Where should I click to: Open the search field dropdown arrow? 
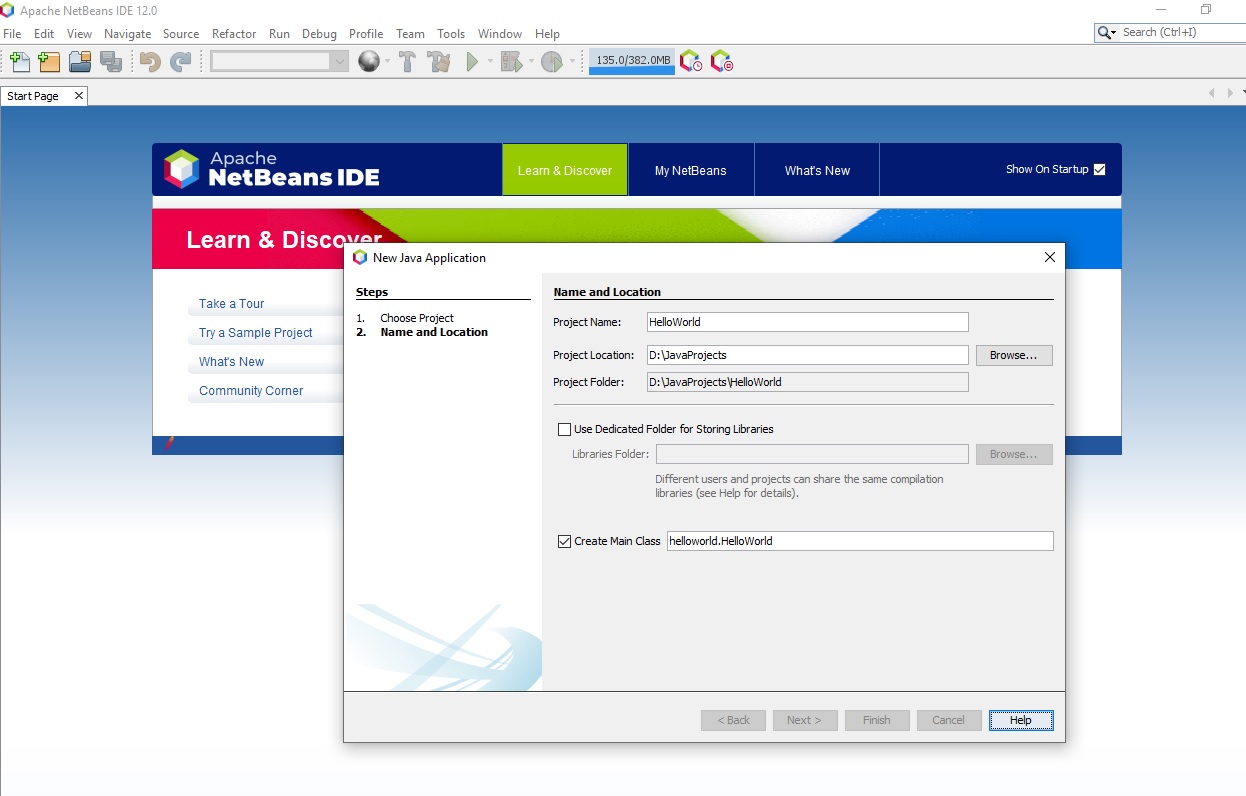click(1113, 32)
